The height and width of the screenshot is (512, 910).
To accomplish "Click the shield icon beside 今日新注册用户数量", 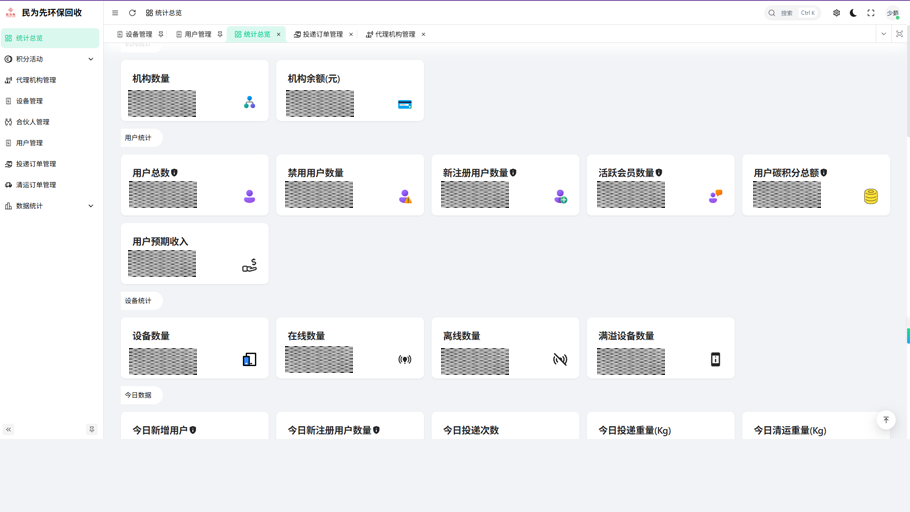I will point(376,430).
